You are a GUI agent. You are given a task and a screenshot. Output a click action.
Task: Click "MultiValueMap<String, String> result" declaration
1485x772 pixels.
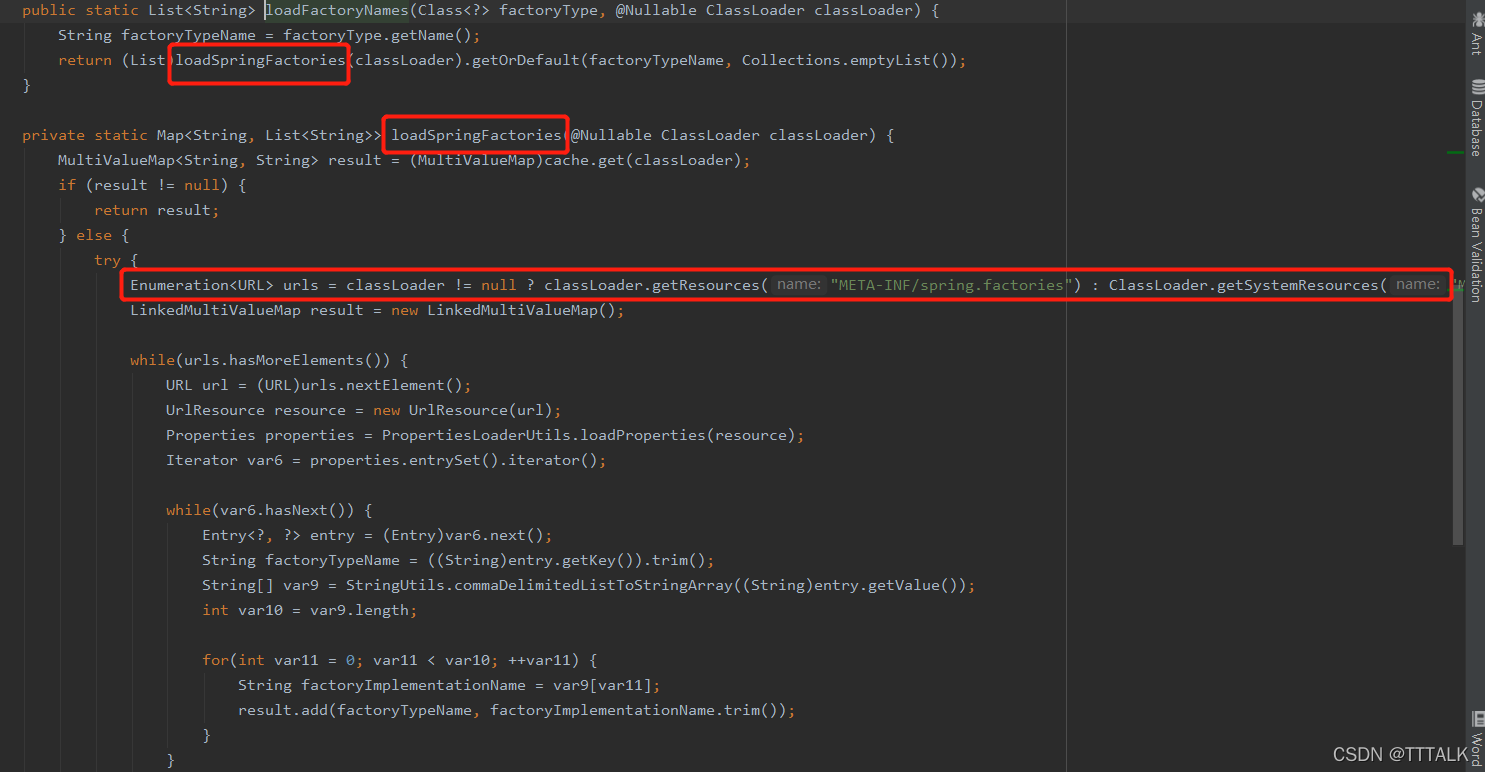click(220, 160)
